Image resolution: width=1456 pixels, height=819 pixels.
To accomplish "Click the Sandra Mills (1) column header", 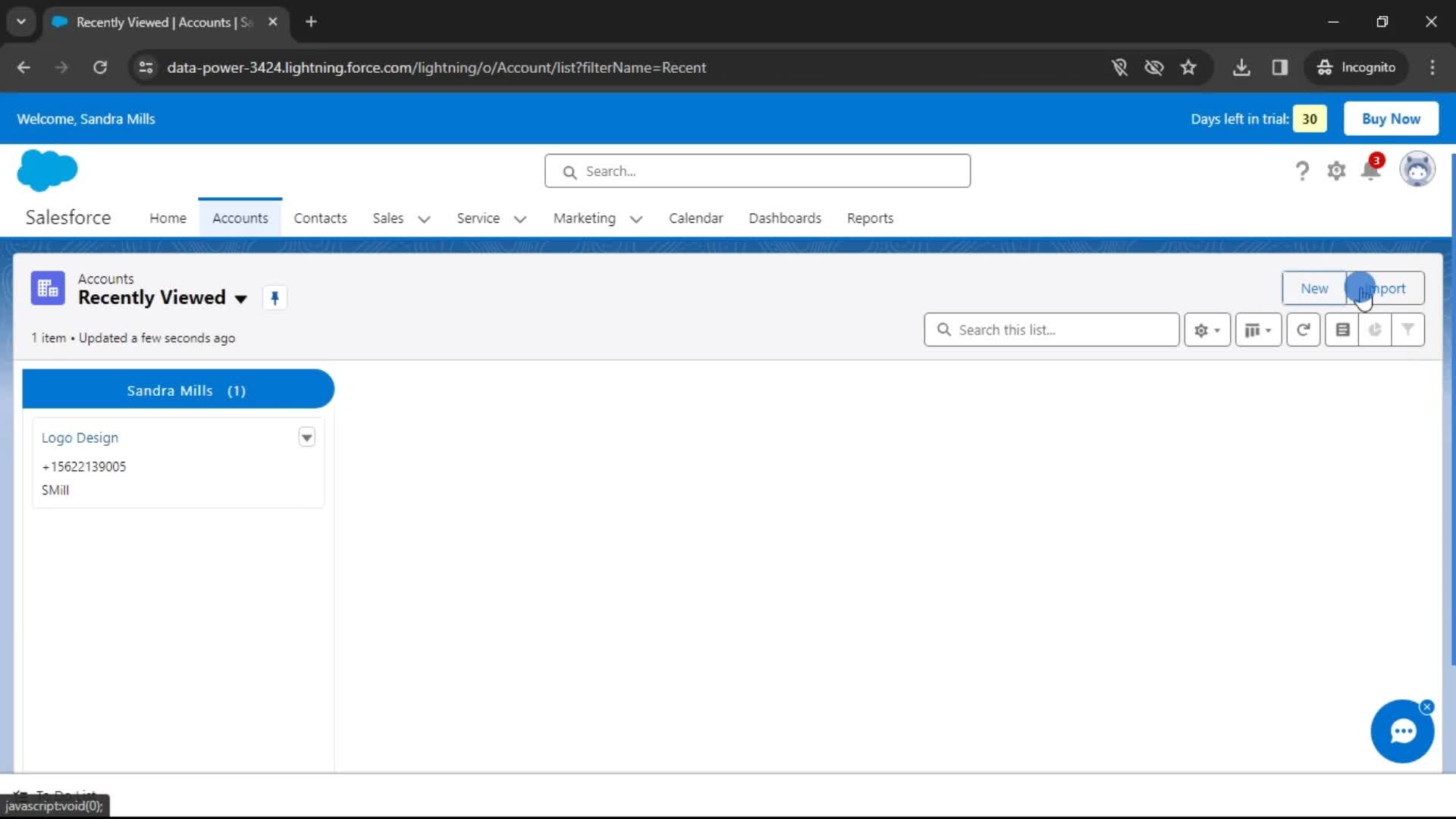I will click(x=178, y=390).
